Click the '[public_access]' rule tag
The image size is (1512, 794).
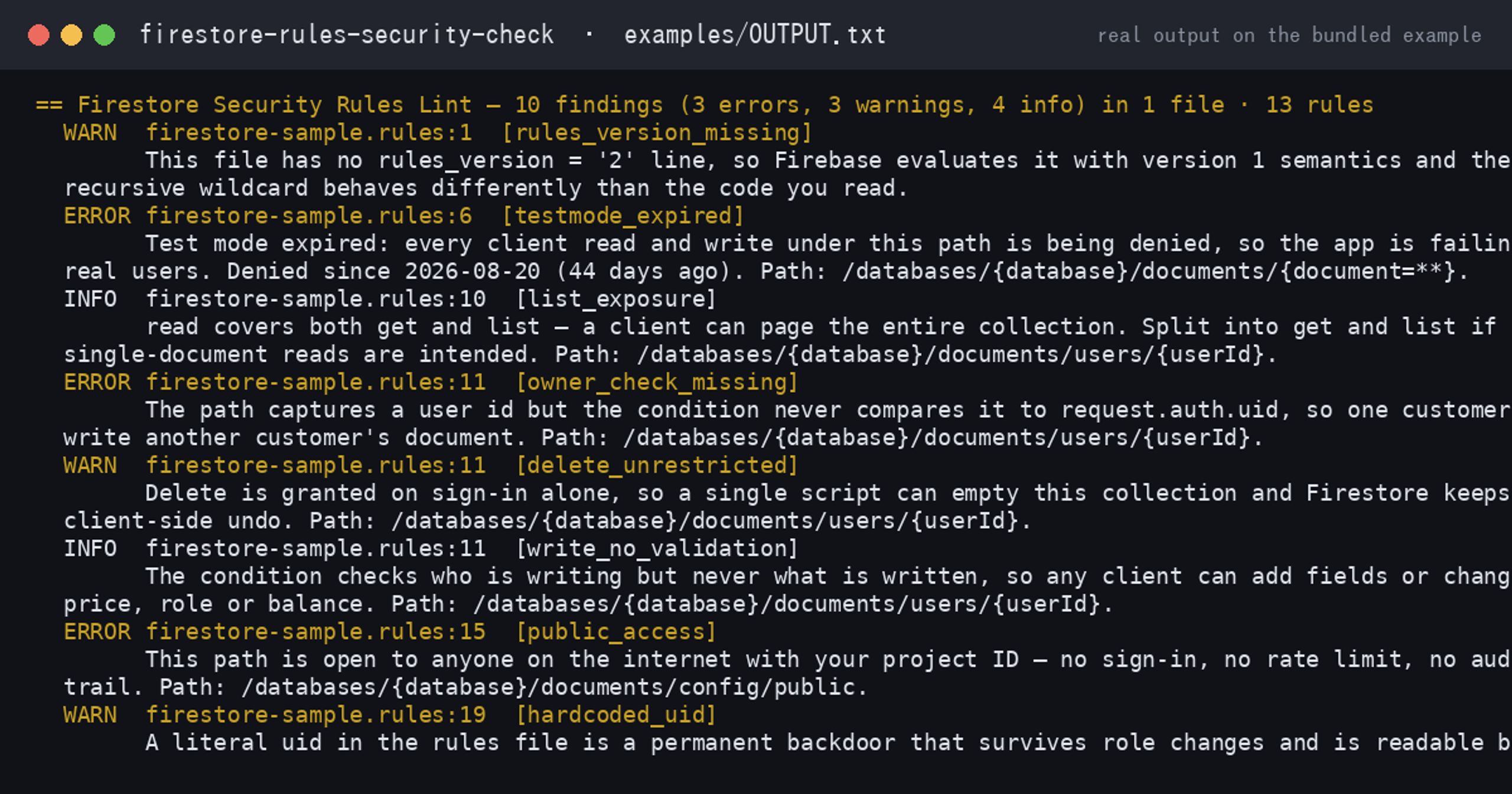616,633
